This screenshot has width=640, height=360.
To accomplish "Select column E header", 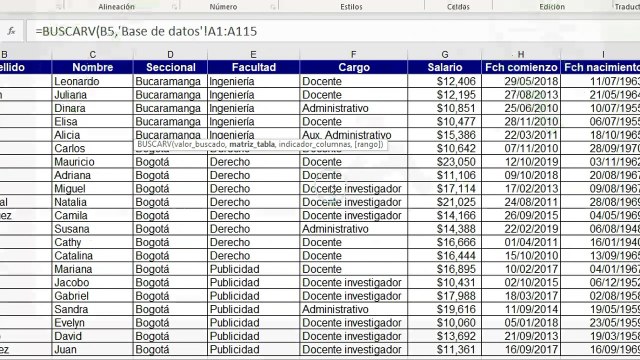I will pyautogui.click(x=253, y=54).
